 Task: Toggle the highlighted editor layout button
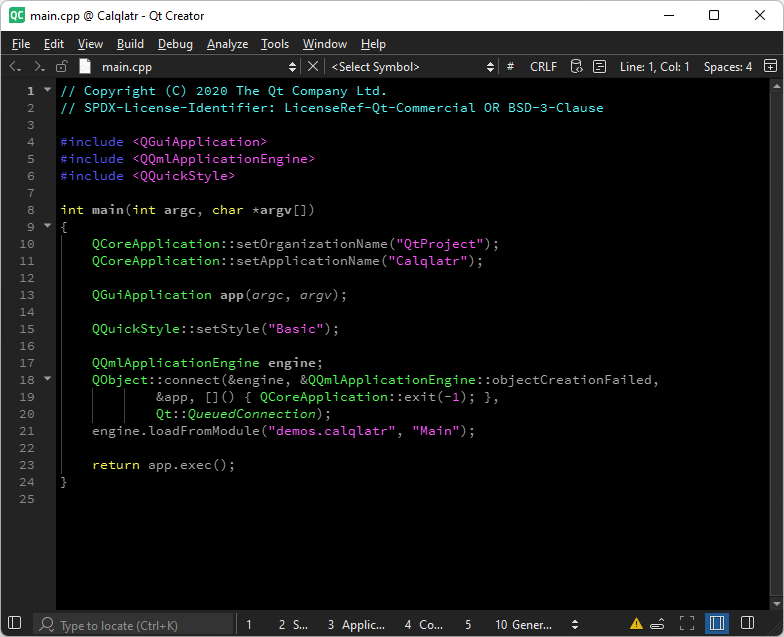(x=716, y=623)
